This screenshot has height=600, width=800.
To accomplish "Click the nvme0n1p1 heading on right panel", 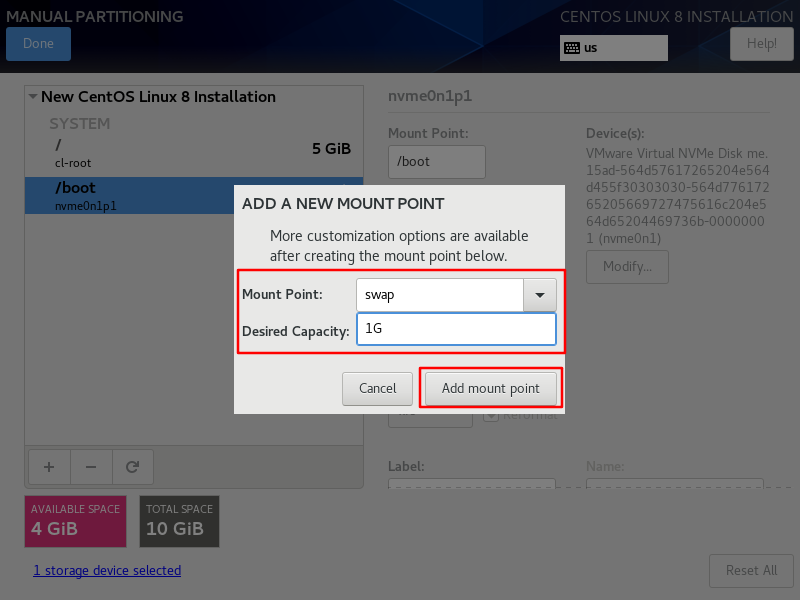I will tap(430, 96).
